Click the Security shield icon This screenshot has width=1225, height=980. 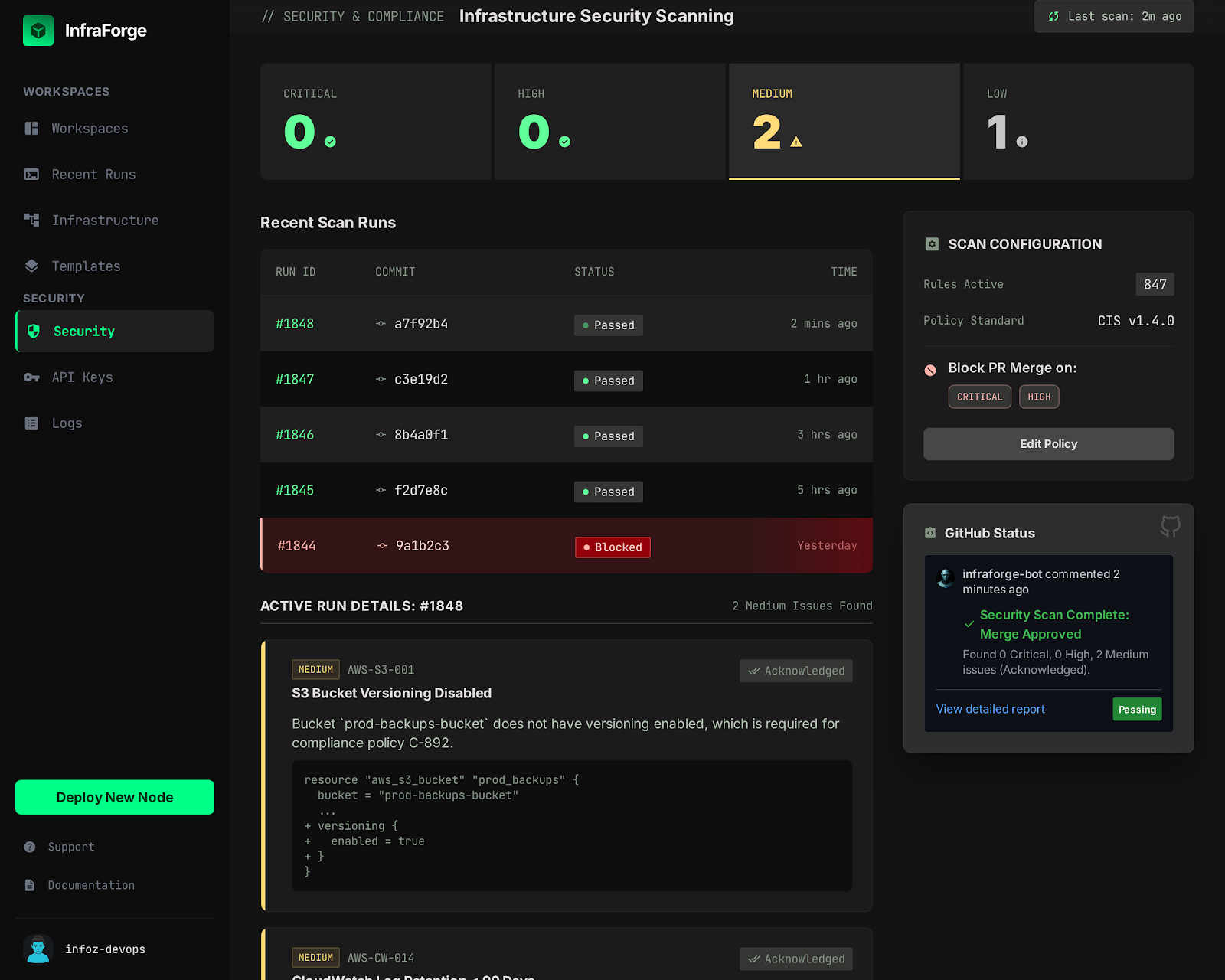(x=34, y=332)
